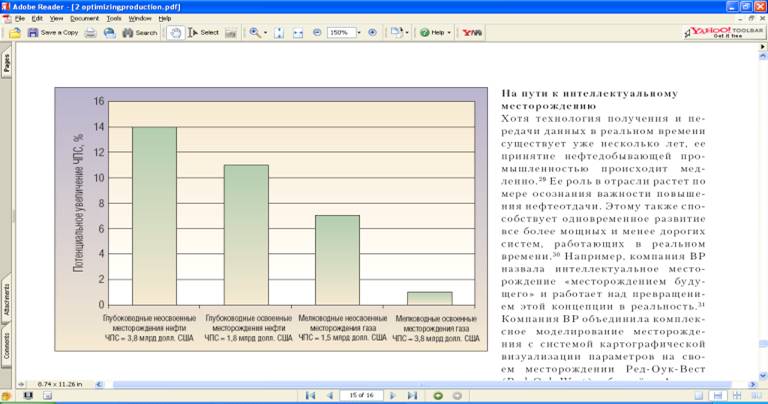Jump to the first page
768x404 pixels.
(x=311, y=395)
